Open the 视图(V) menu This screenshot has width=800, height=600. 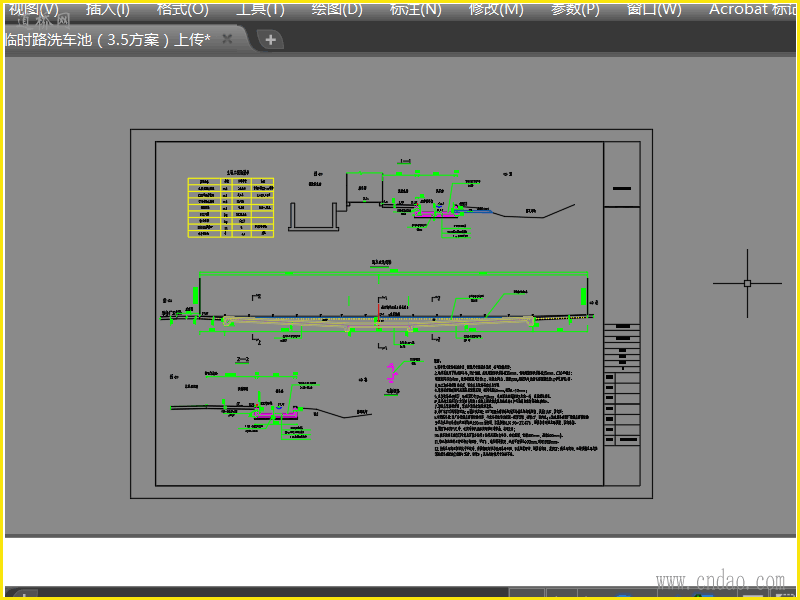[x=34, y=9]
